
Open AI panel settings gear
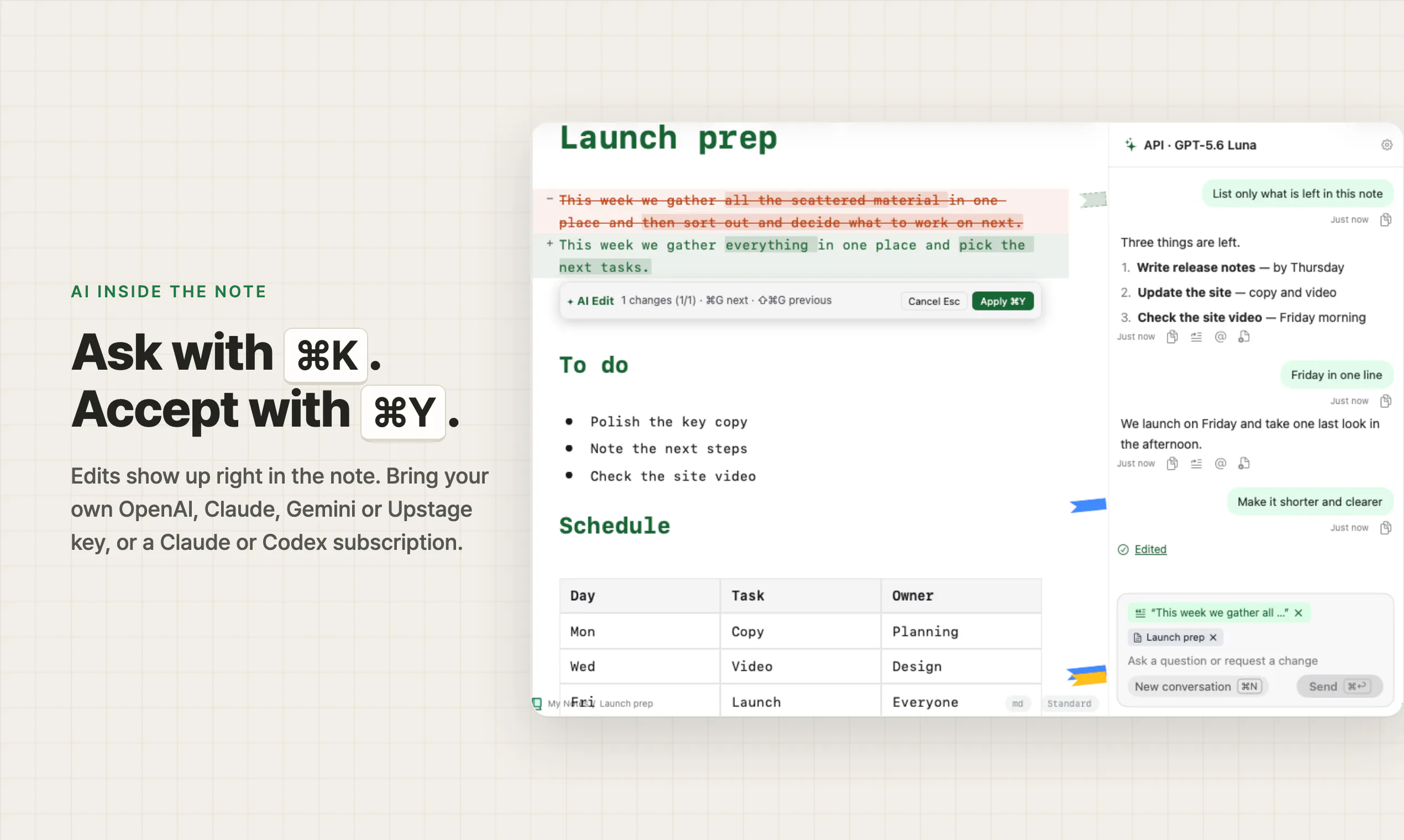coord(1386,145)
